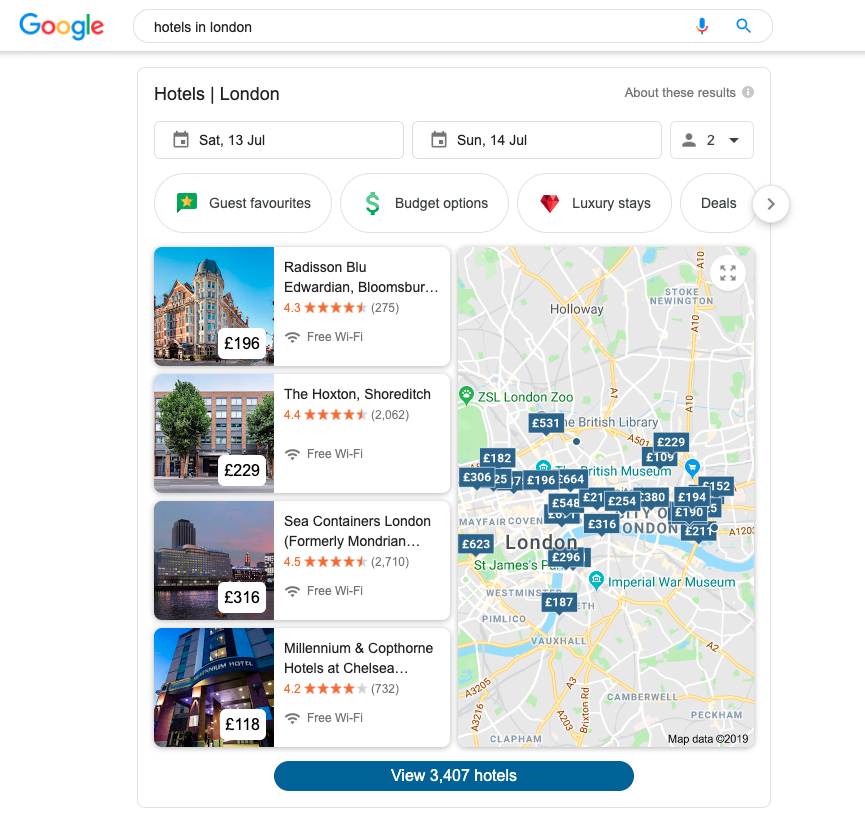Click the View 3,407 hotels button
The image size is (865, 817).
click(453, 776)
